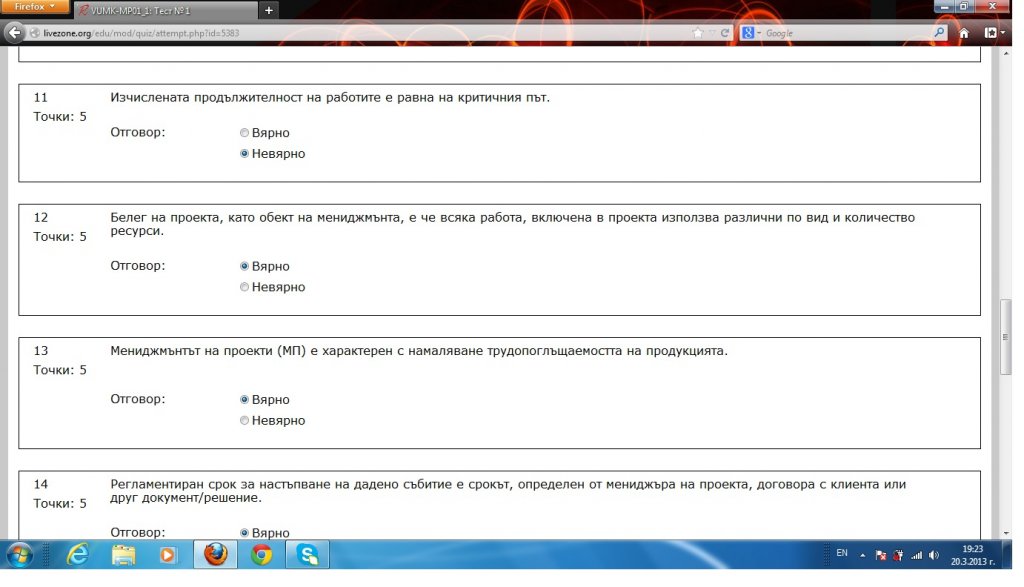This screenshot has height=587, width=1024.
Task: Open Windows Explorer folder on the taskbar
Action: click(x=123, y=555)
